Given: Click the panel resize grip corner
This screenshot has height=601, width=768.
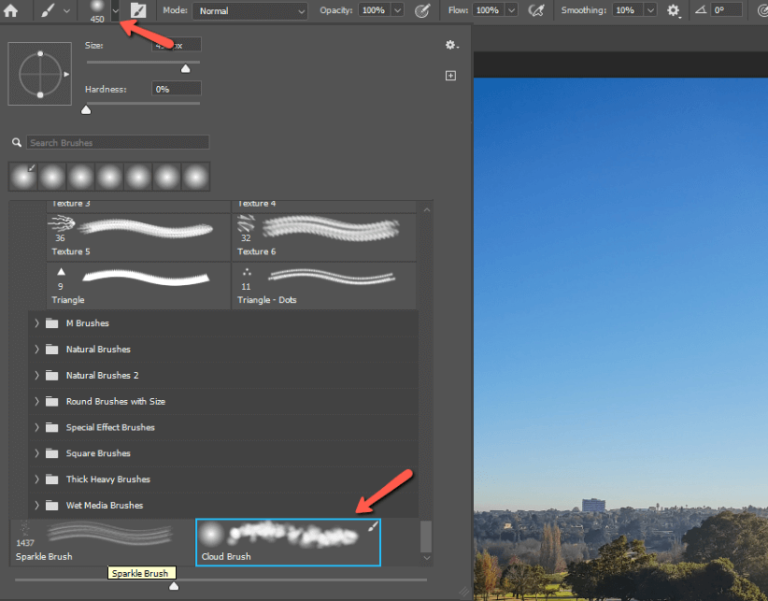Looking at the screenshot, I should (x=463, y=593).
